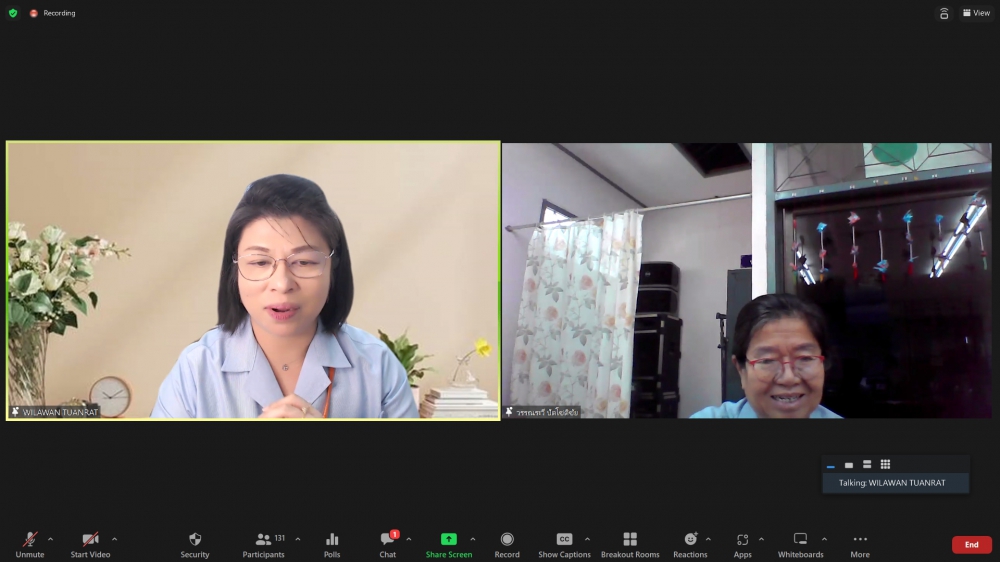Click the green Share Screen icon
The width and height of the screenshot is (1000, 562).
point(449,539)
